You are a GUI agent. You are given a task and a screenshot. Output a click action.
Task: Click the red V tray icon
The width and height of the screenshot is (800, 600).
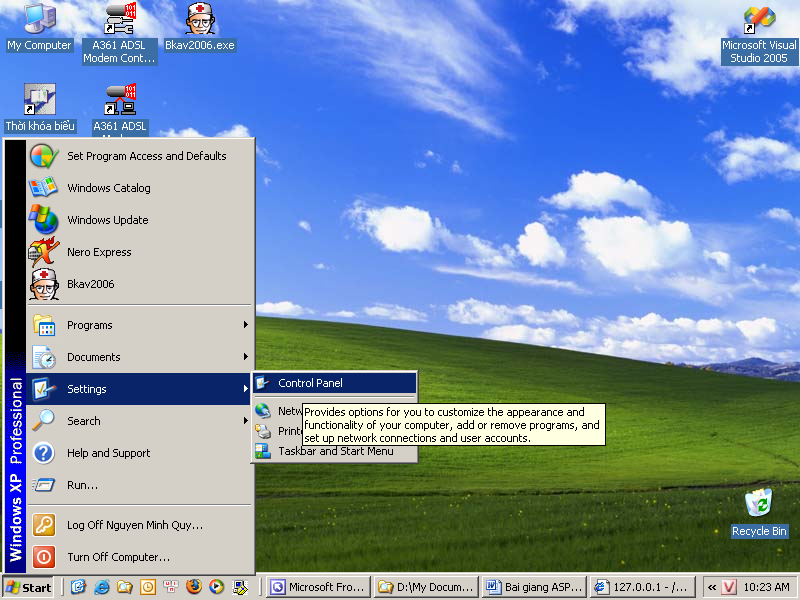point(729,587)
